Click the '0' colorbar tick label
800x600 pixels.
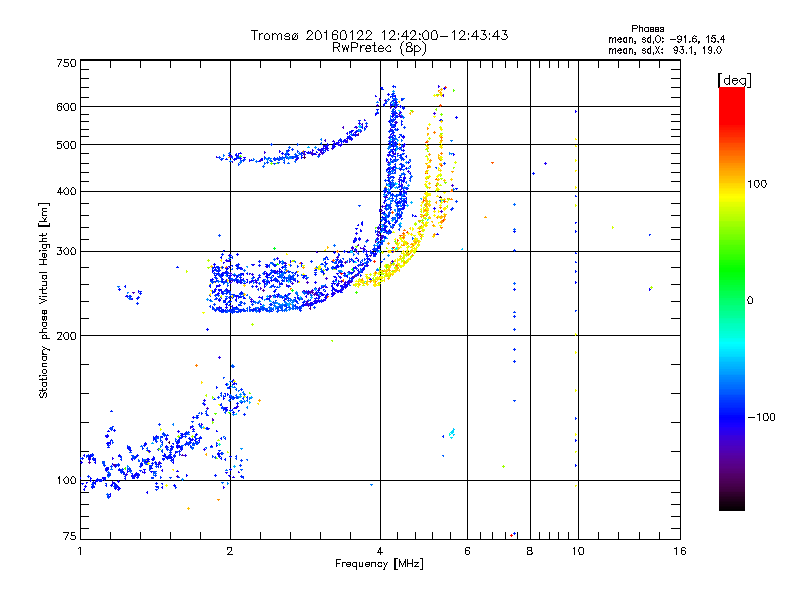pos(750,301)
